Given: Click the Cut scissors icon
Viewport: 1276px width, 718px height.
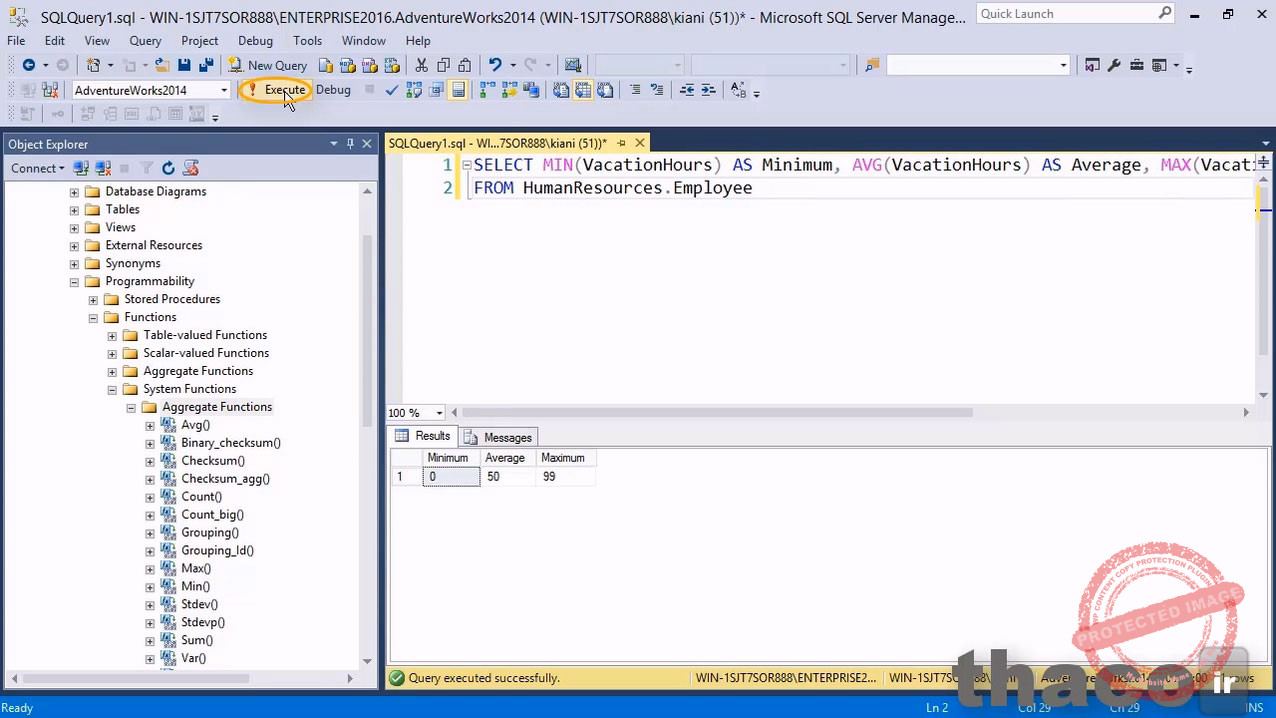Looking at the screenshot, I should point(421,66).
